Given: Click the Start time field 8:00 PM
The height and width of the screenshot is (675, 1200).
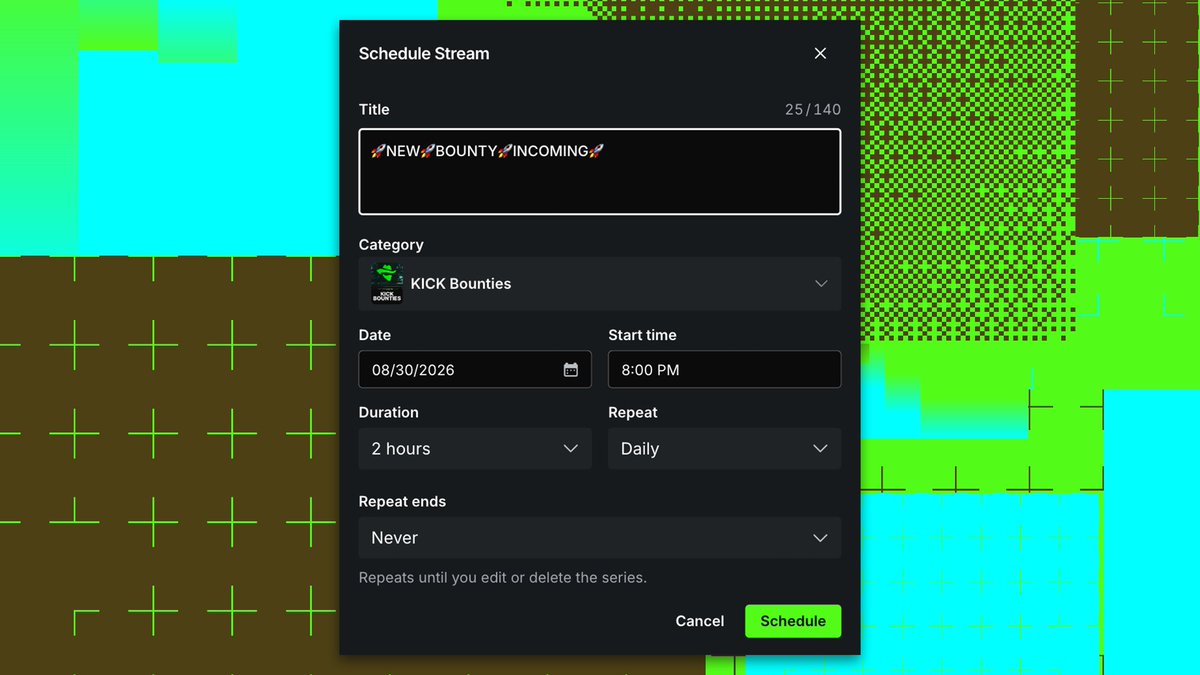Looking at the screenshot, I should [724, 370].
